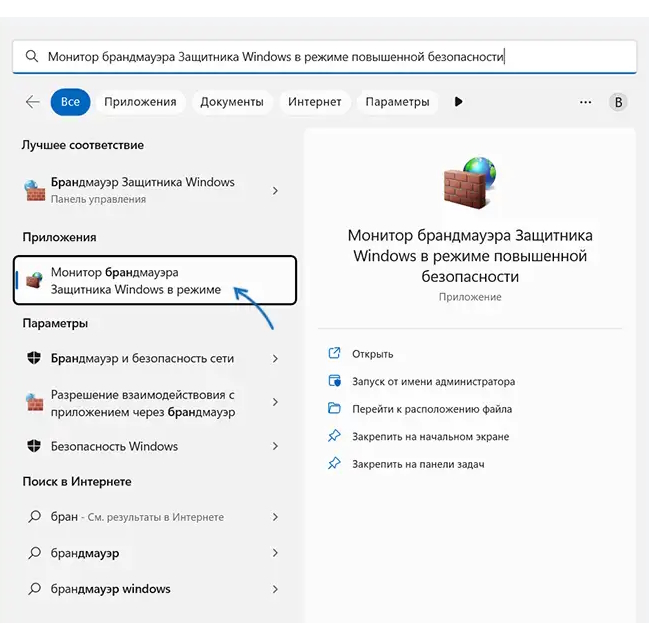
Task: Click the Открыть icon
Action: coord(334,353)
